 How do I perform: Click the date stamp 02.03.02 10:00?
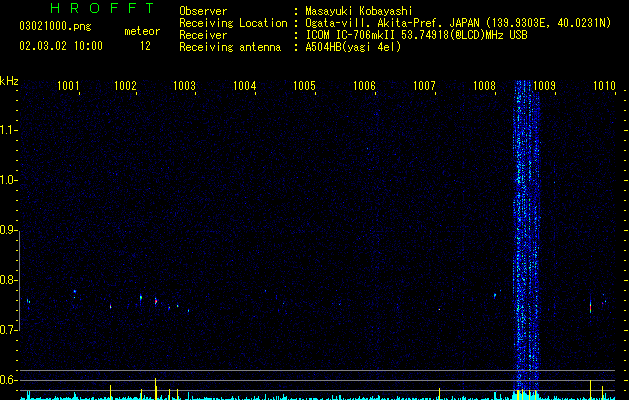click(x=61, y=46)
